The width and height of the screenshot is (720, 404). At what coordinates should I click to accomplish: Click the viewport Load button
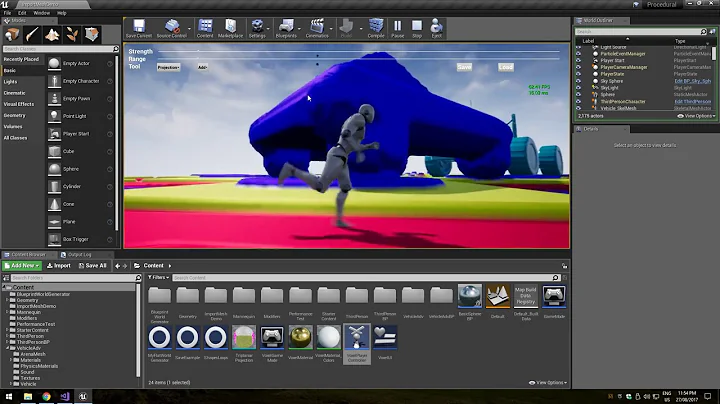point(506,67)
